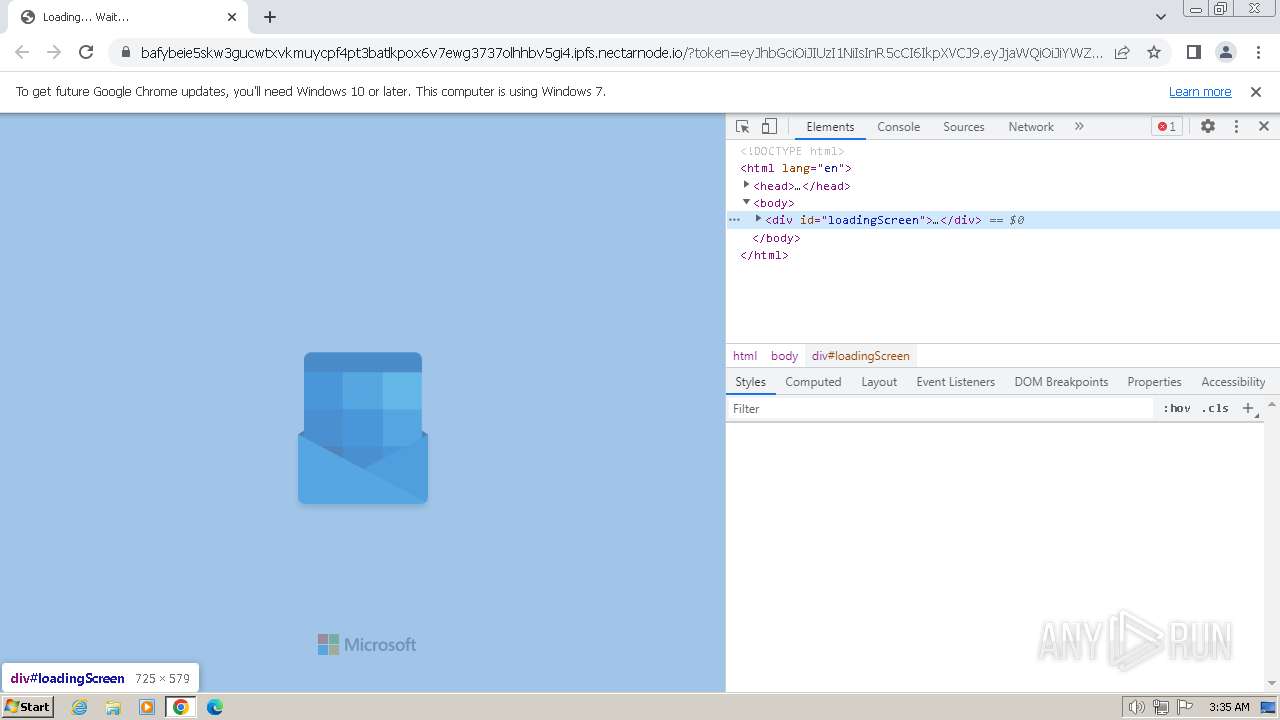Viewport: 1280px width, 720px height.
Task: Select the closing body tag line
Action: [x=776, y=238]
